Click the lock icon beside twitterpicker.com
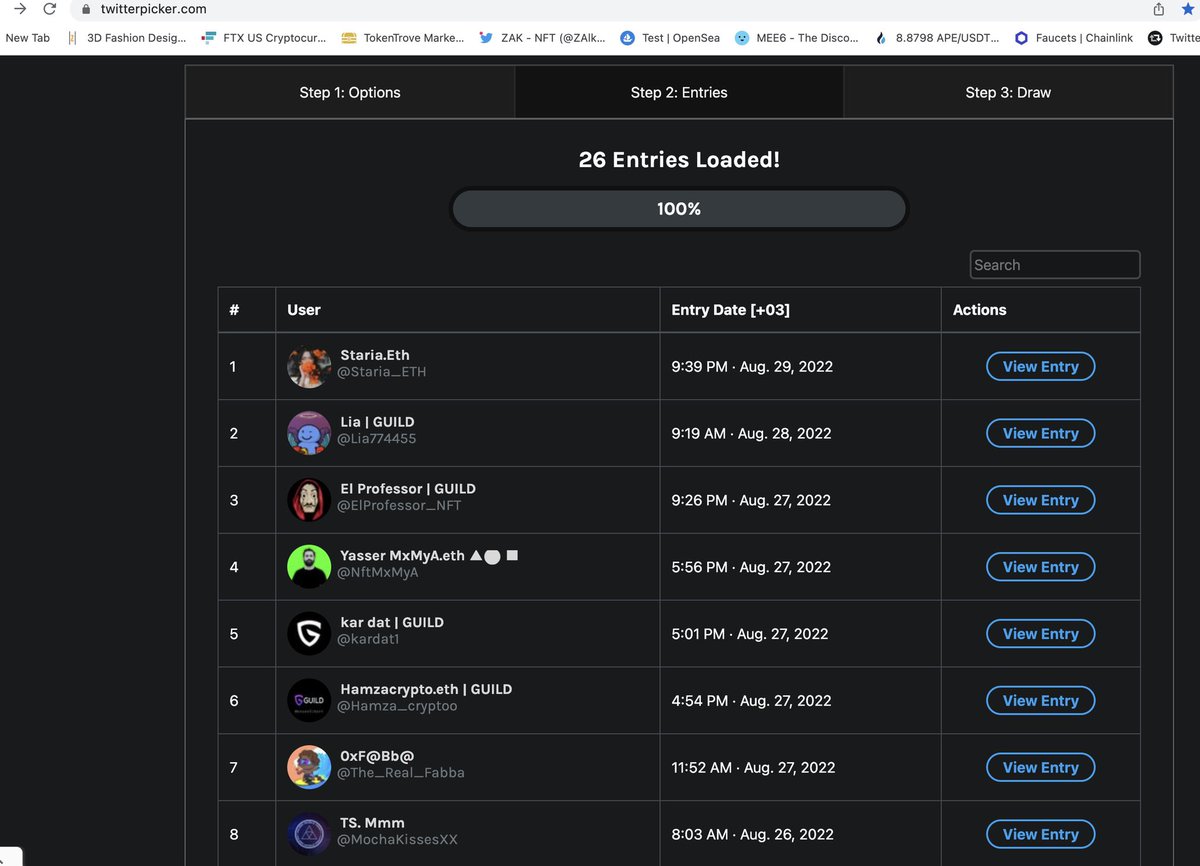This screenshot has height=866, width=1200. coord(86,9)
